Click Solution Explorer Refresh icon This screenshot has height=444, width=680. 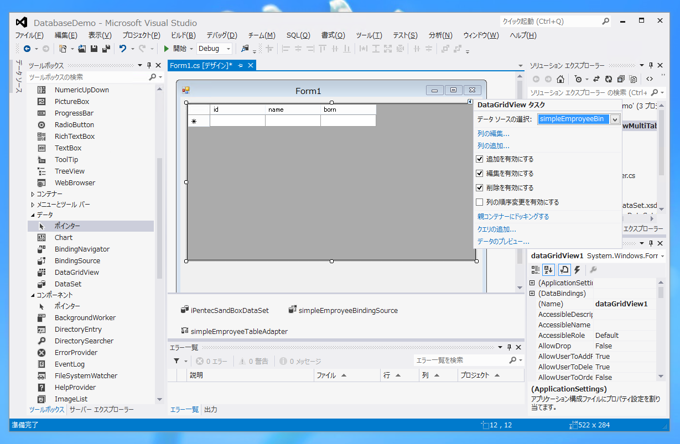click(x=608, y=79)
